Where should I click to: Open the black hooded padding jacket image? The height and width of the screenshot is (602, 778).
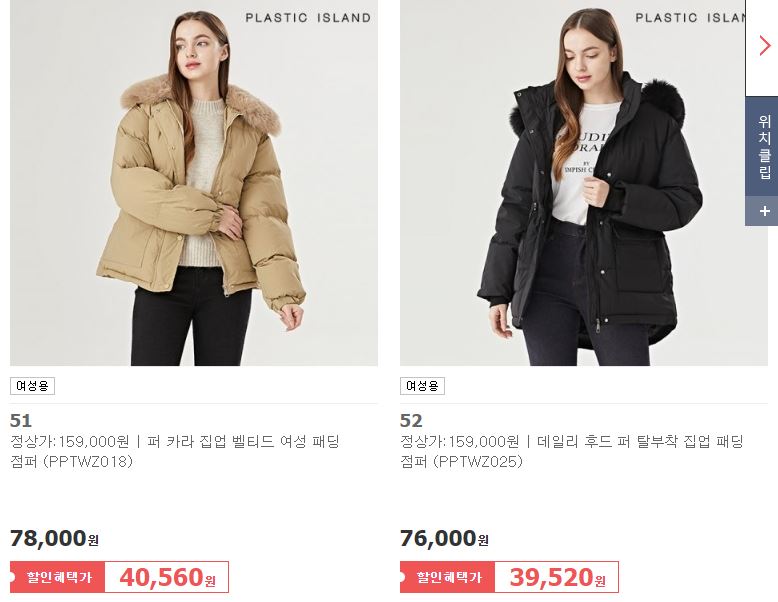pyautogui.click(x=584, y=183)
